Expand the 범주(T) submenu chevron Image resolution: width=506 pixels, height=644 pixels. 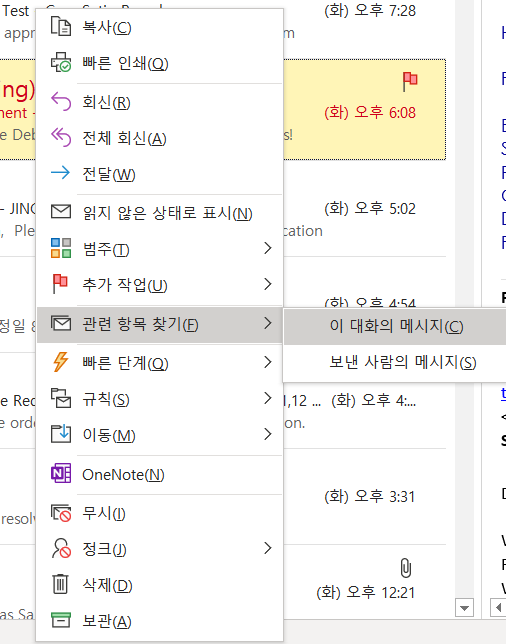click(x=268, y=248)
